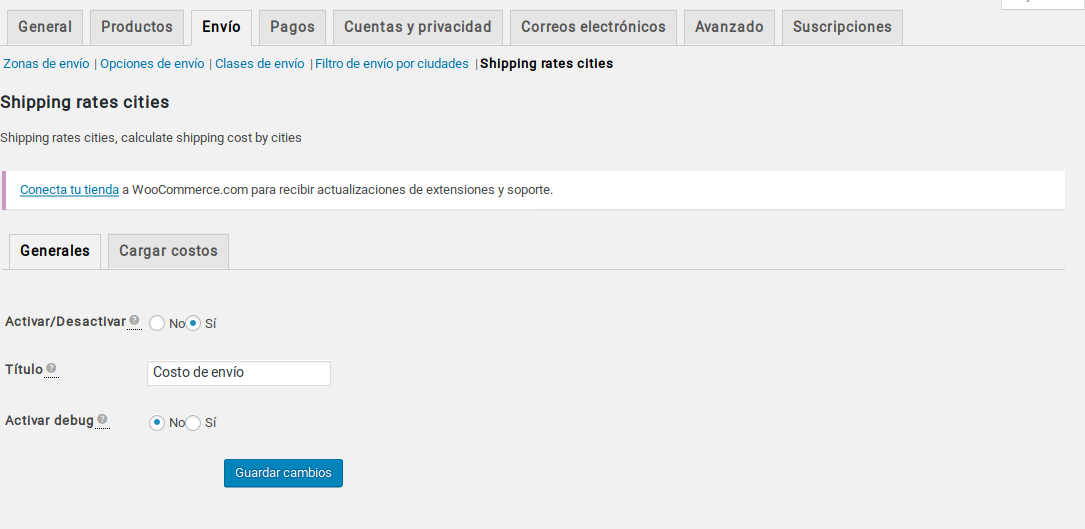Go to Clases de envío
The width and height of the screenshot is (1085, 529).
pos(259,64)
